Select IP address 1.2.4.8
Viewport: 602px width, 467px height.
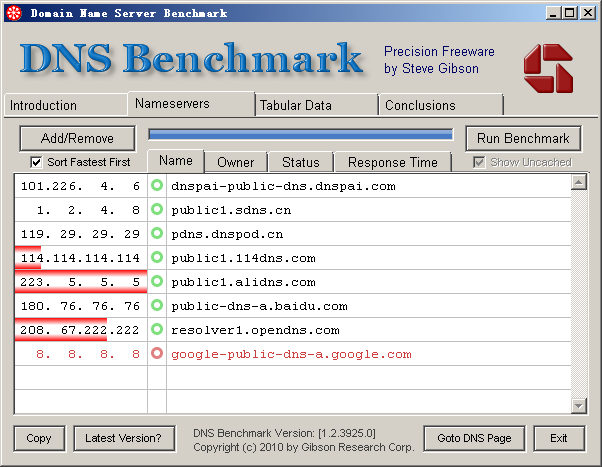pyautogui.click(x=88, y=210)
